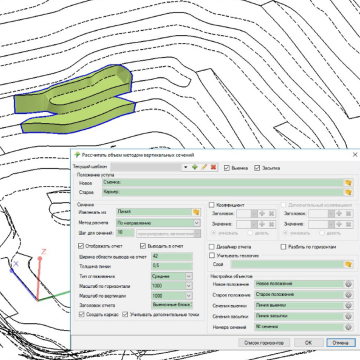Click pencil icon to edit current template

pos(204,167)
